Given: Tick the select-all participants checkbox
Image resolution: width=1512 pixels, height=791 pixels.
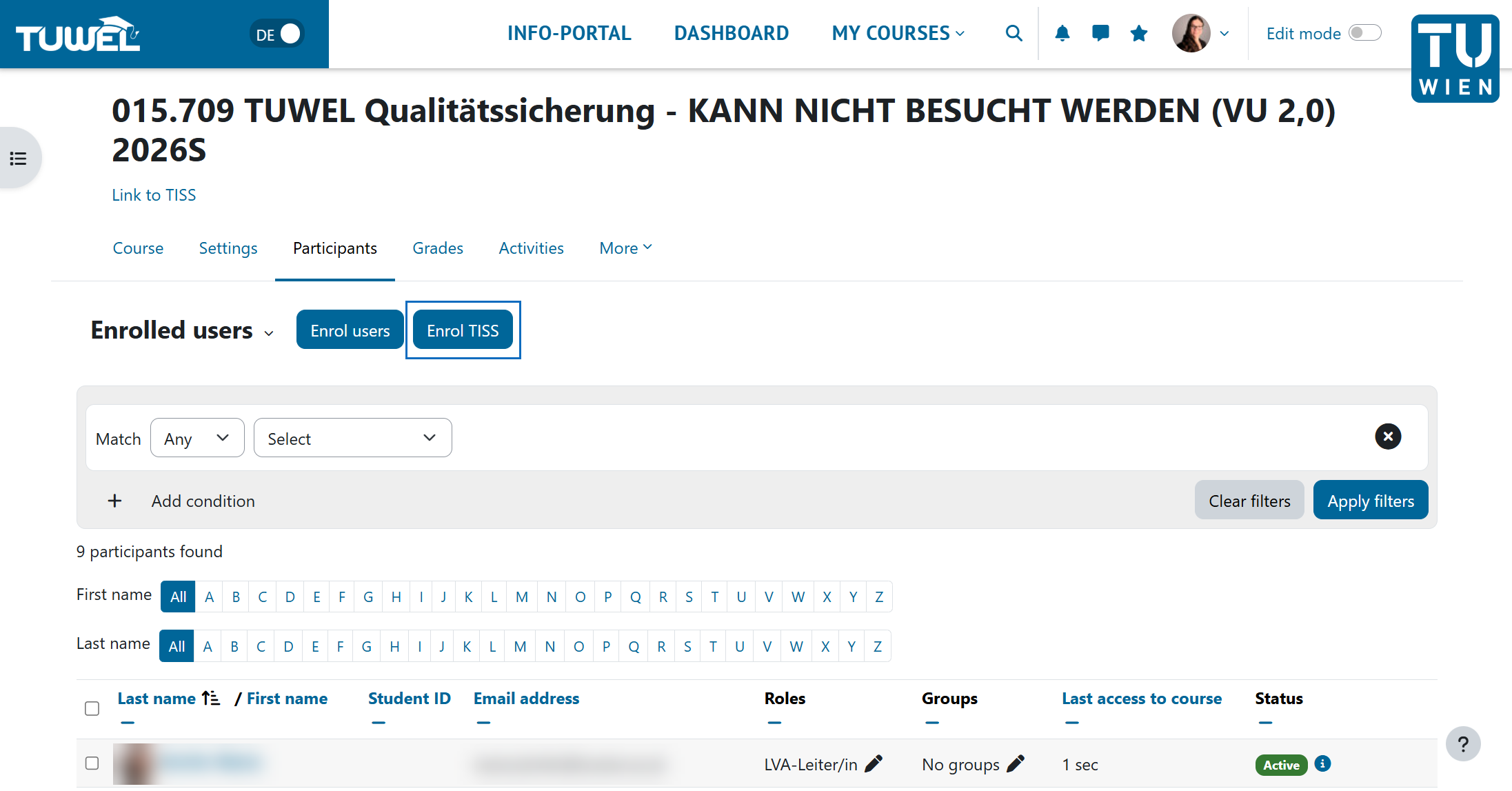Looking at the screenshot, I should coord(92,708).
